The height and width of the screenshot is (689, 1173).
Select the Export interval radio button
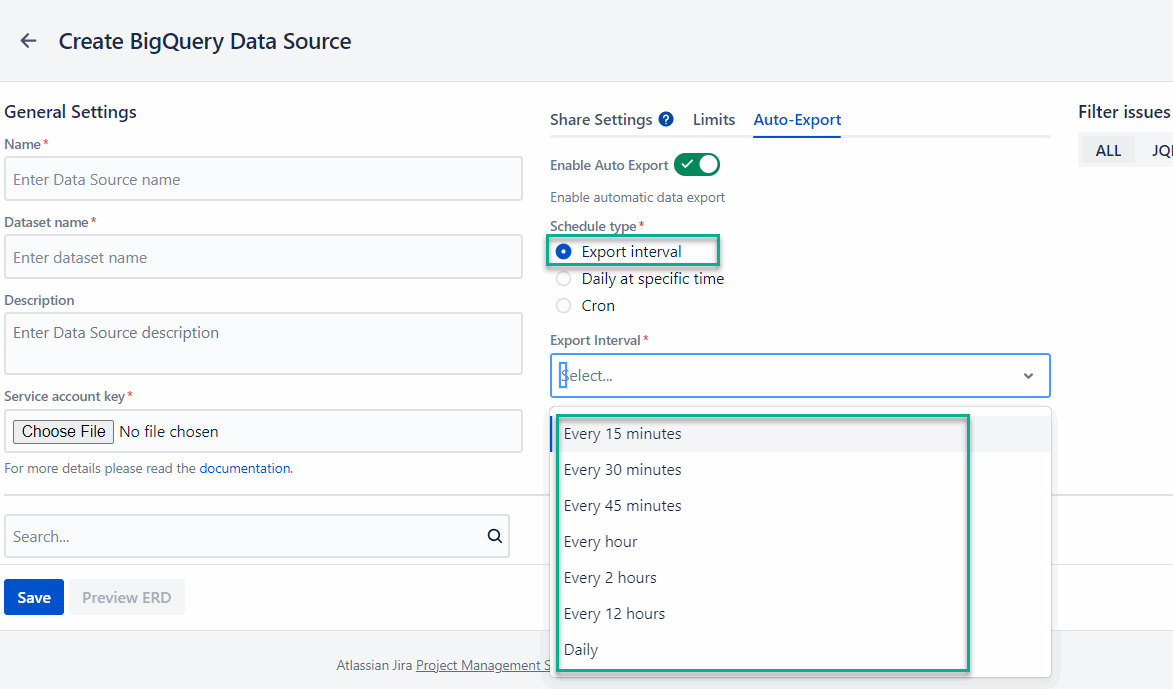click(x=564, y=252)
